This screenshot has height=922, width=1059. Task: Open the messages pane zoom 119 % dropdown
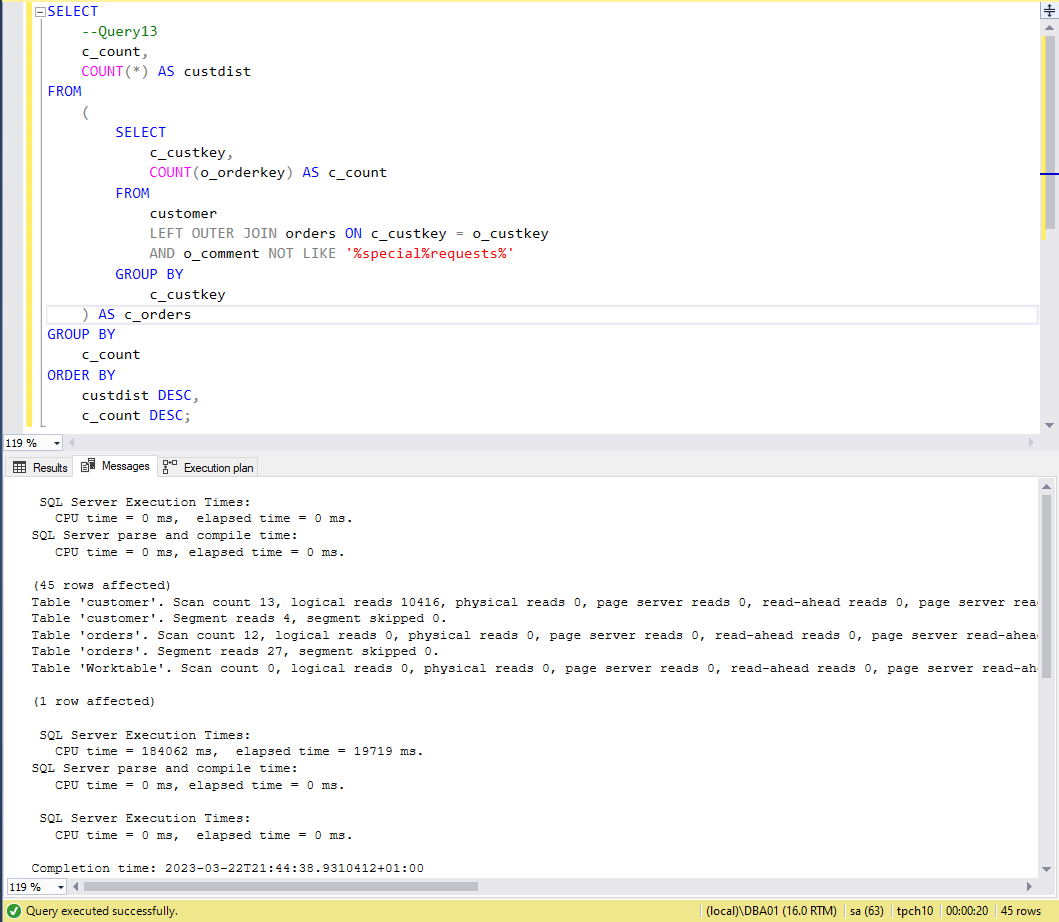(61, 887)
